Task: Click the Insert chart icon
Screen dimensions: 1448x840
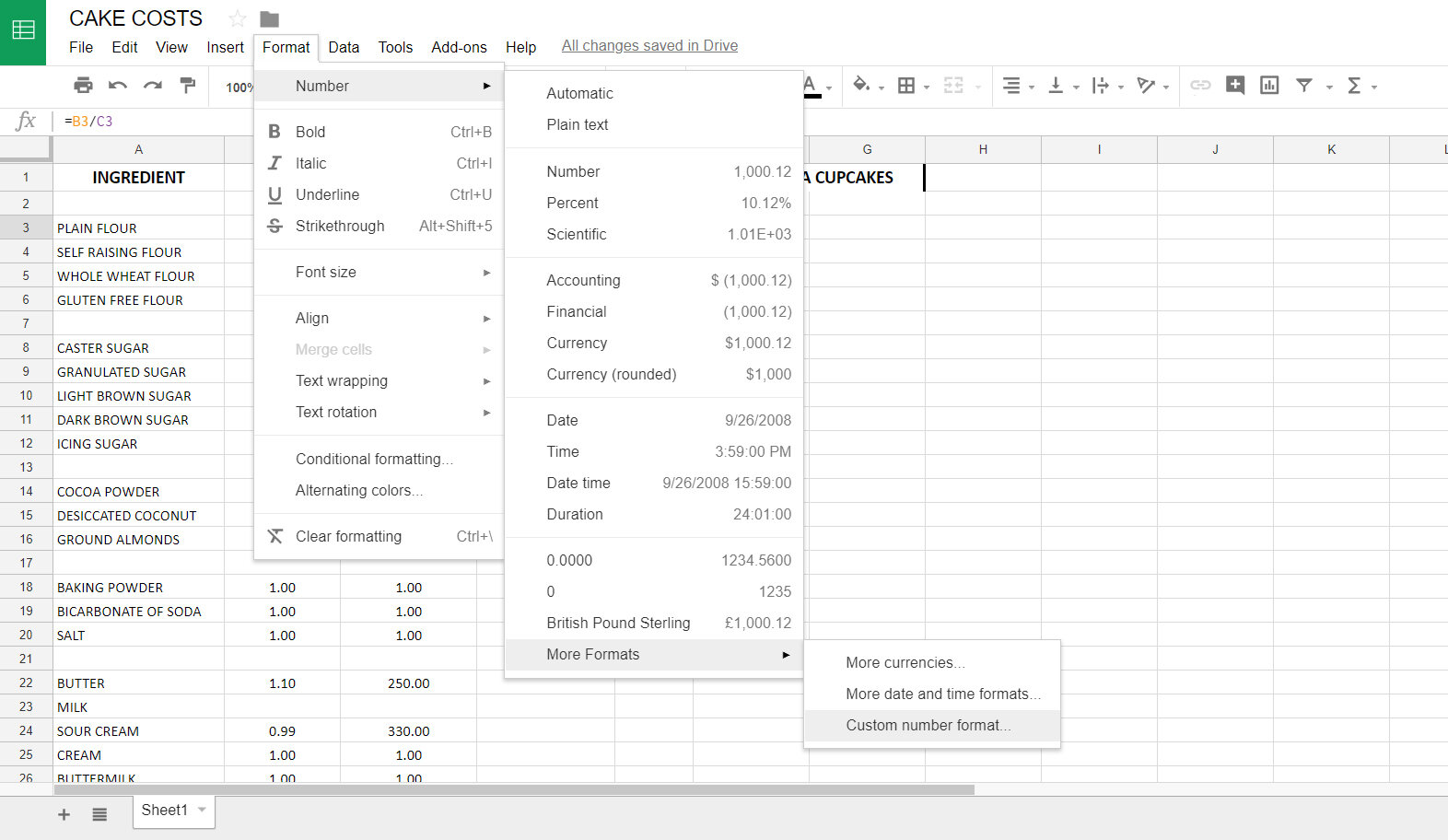Action: 1269,86
